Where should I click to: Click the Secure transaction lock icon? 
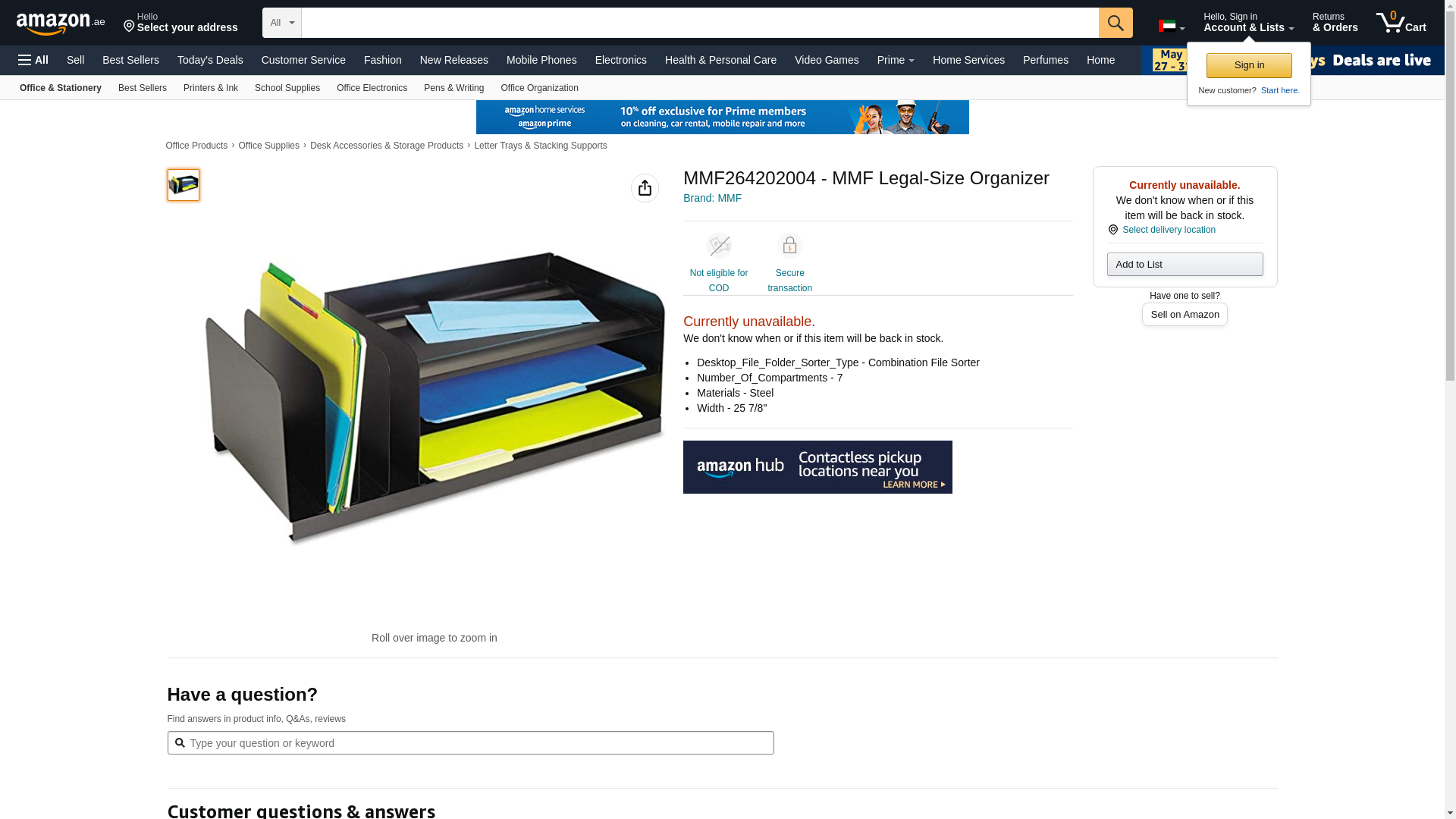[x=789, y=246]
